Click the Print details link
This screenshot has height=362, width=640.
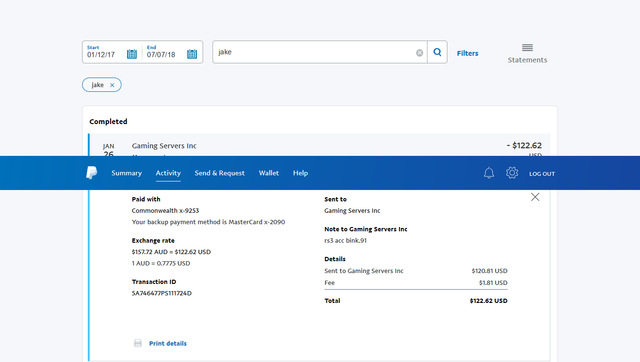[x=168, y=343]
